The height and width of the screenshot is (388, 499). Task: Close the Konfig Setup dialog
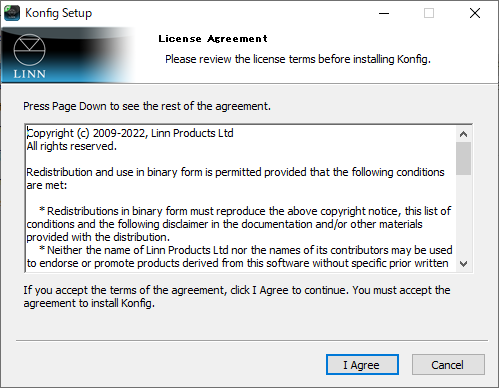pyautogui.click(x=475, y=13)
